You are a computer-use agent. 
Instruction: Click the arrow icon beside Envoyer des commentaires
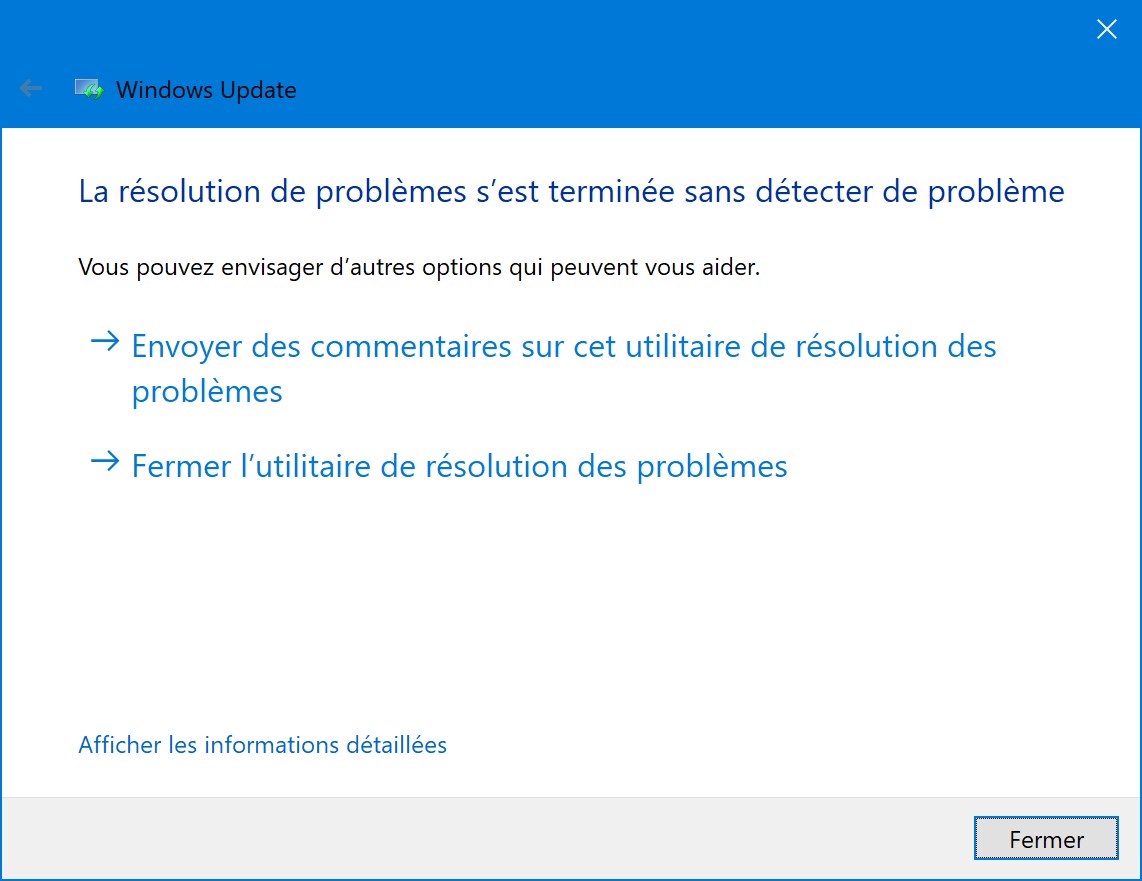tap(105, 341)
